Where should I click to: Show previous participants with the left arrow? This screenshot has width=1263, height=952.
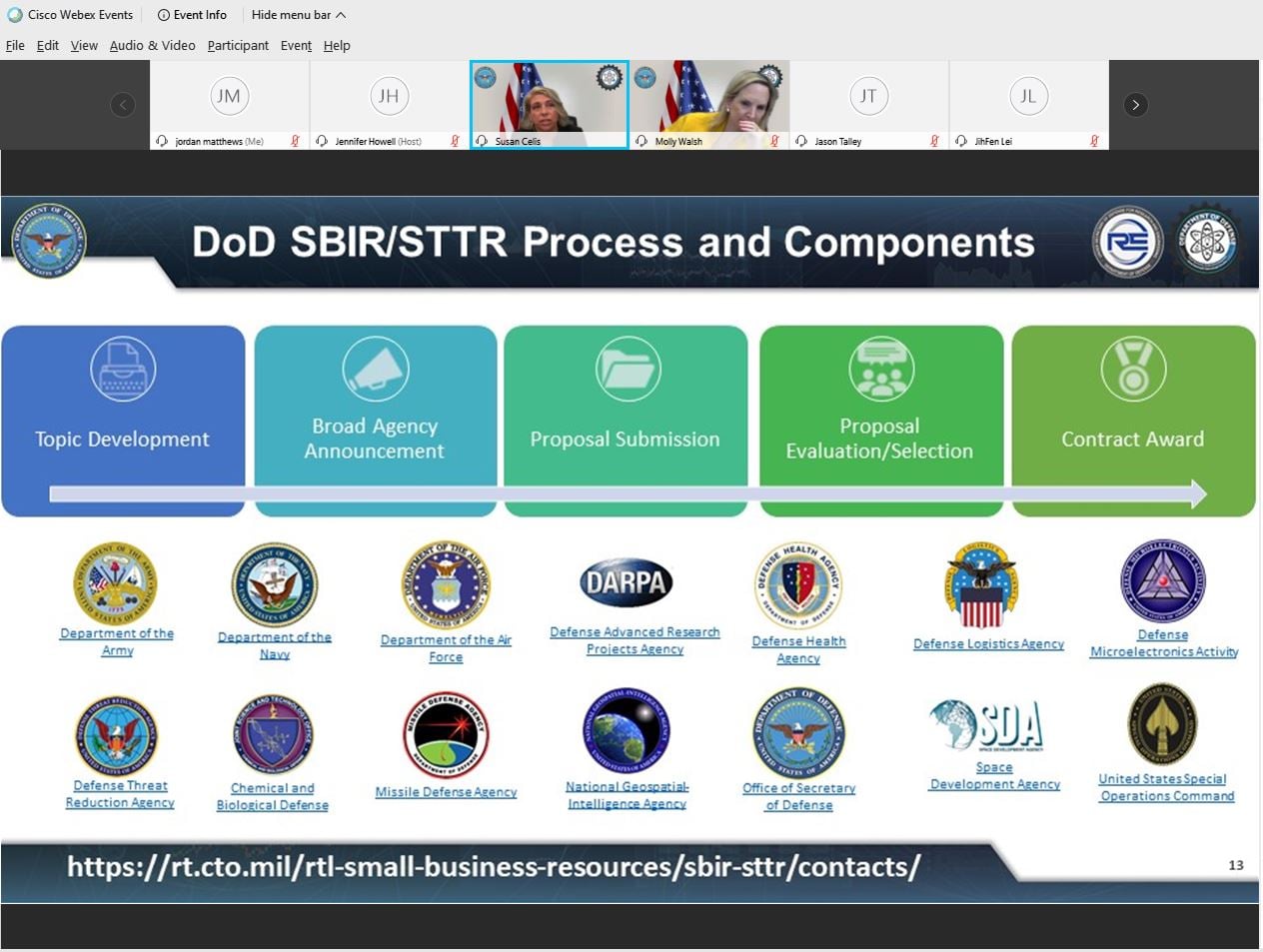pos(123,105)
